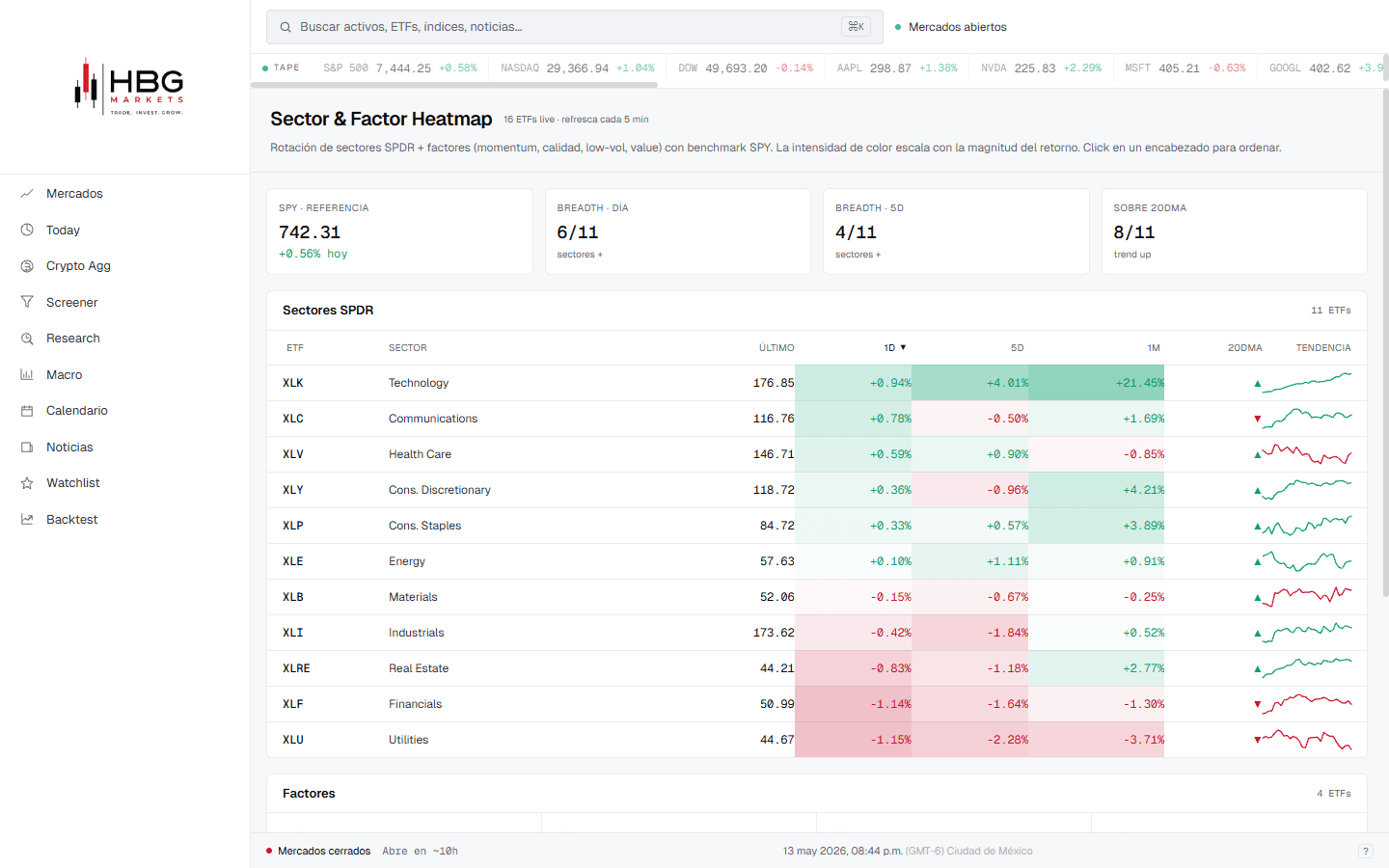Open the Macro bar-chart icon
1389x868 pixels.
click(x=27, y=374)
